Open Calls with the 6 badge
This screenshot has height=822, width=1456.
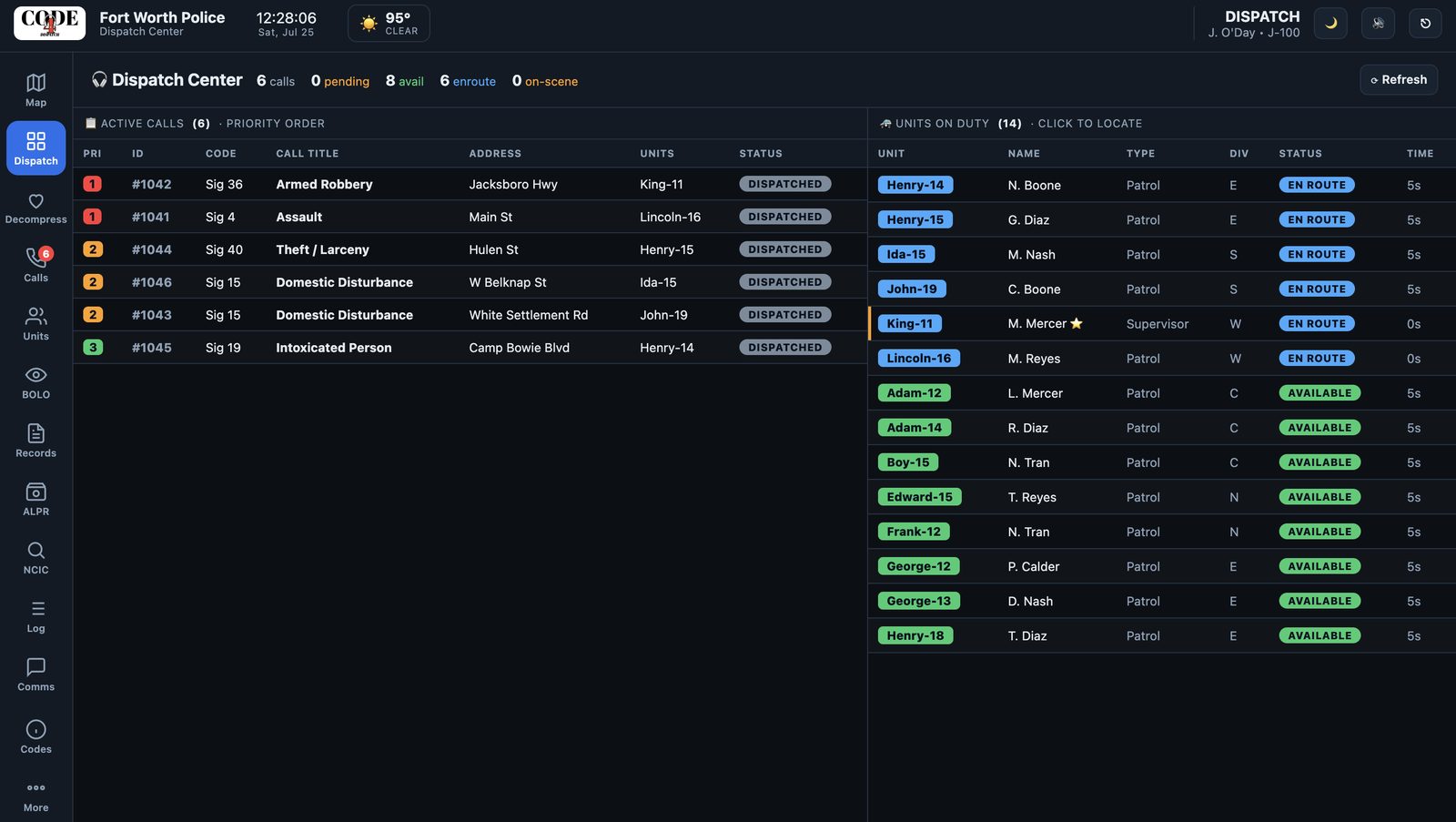click(x=35, y=265)
